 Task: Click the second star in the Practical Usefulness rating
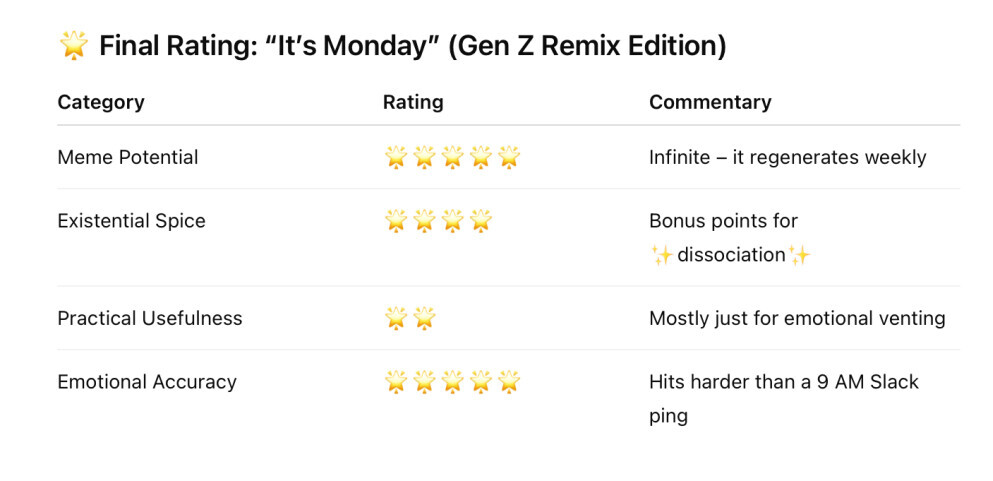(424, 318)
